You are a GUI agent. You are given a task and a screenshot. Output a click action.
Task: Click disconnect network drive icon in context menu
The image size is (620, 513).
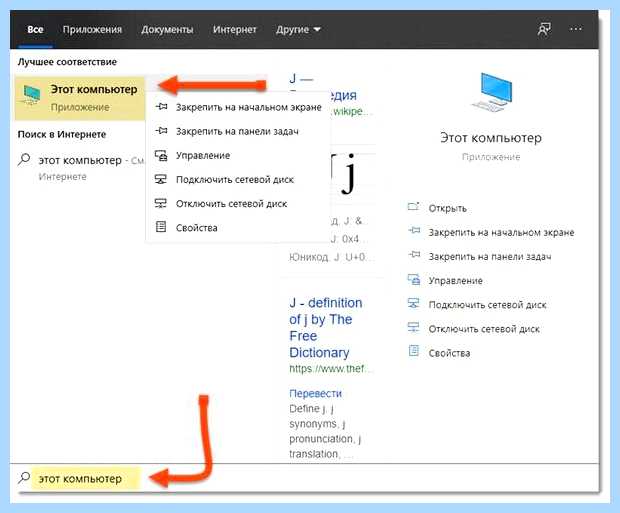[161, 203]
